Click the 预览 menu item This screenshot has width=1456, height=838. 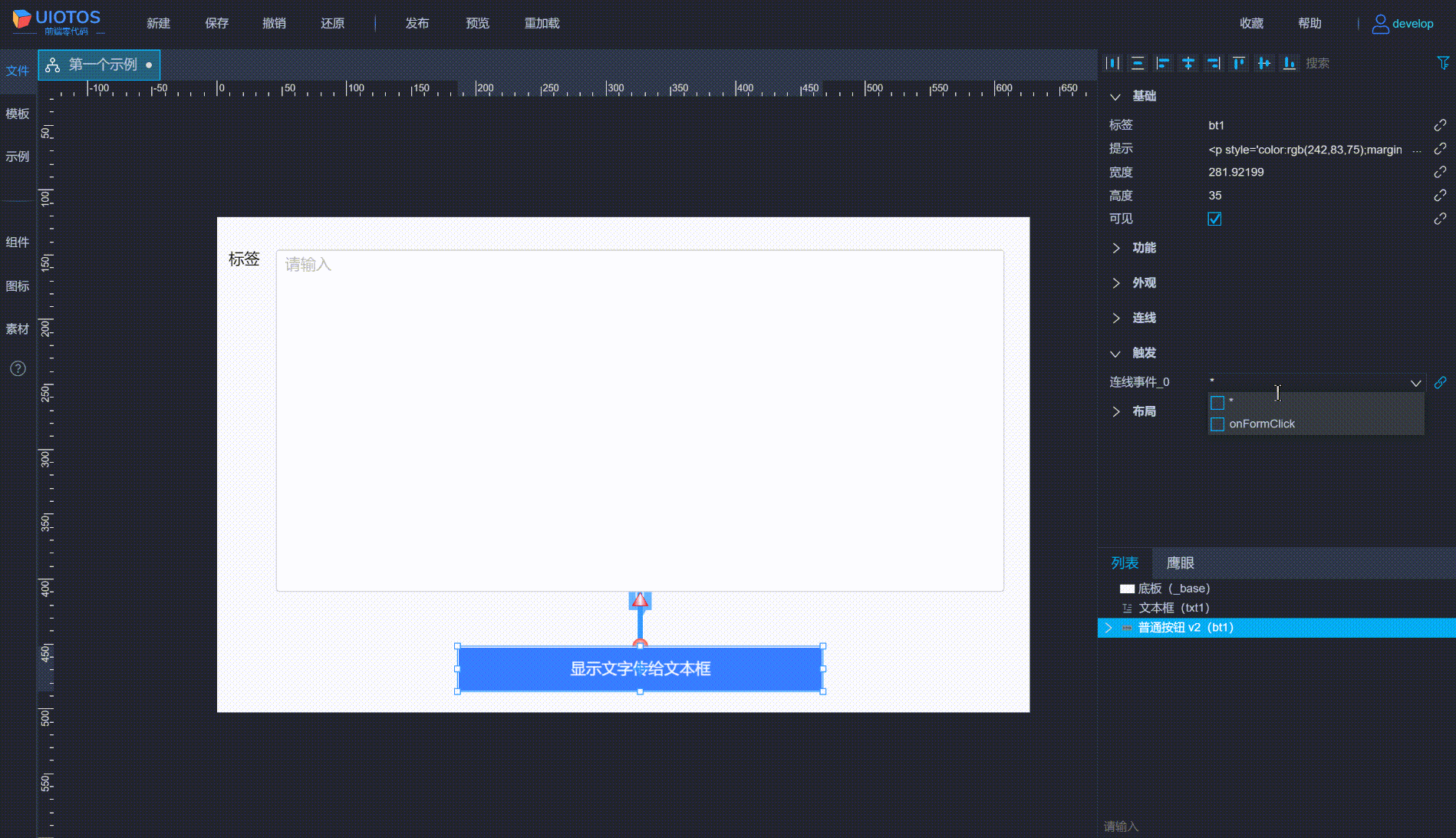tap(477, 23)
